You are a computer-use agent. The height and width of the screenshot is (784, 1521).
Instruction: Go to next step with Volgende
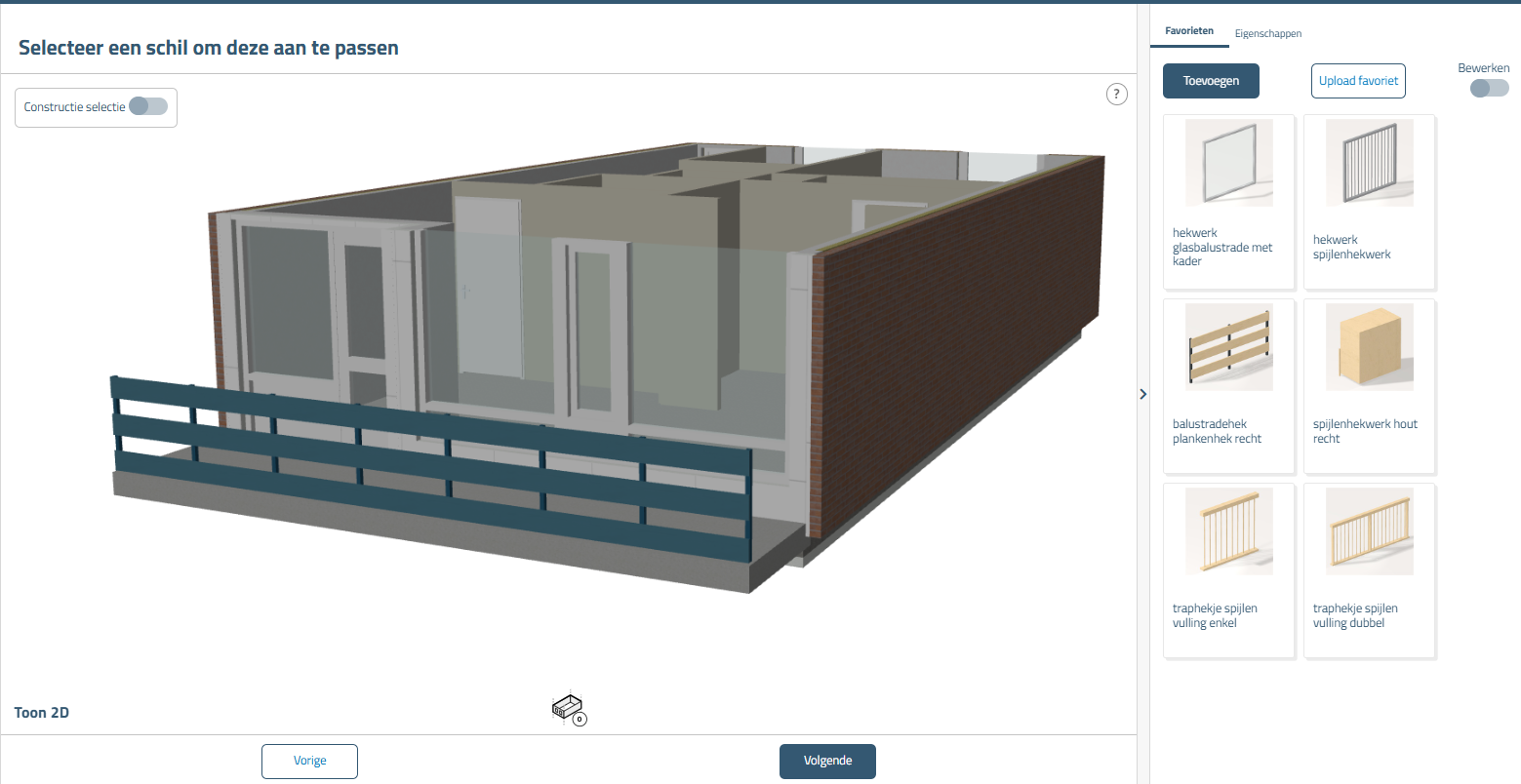(827, 761)
